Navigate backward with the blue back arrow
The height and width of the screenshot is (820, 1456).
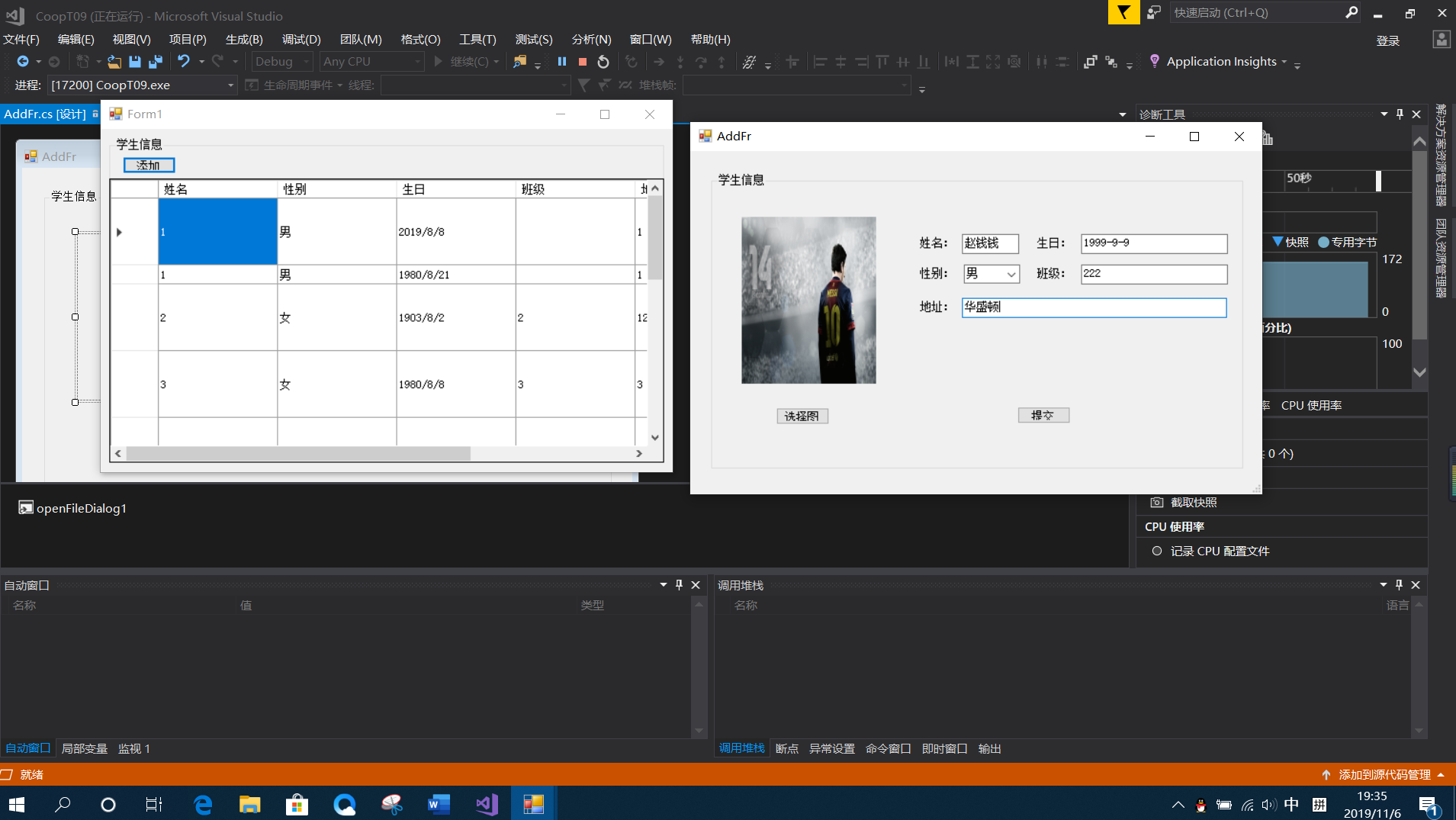23,62
